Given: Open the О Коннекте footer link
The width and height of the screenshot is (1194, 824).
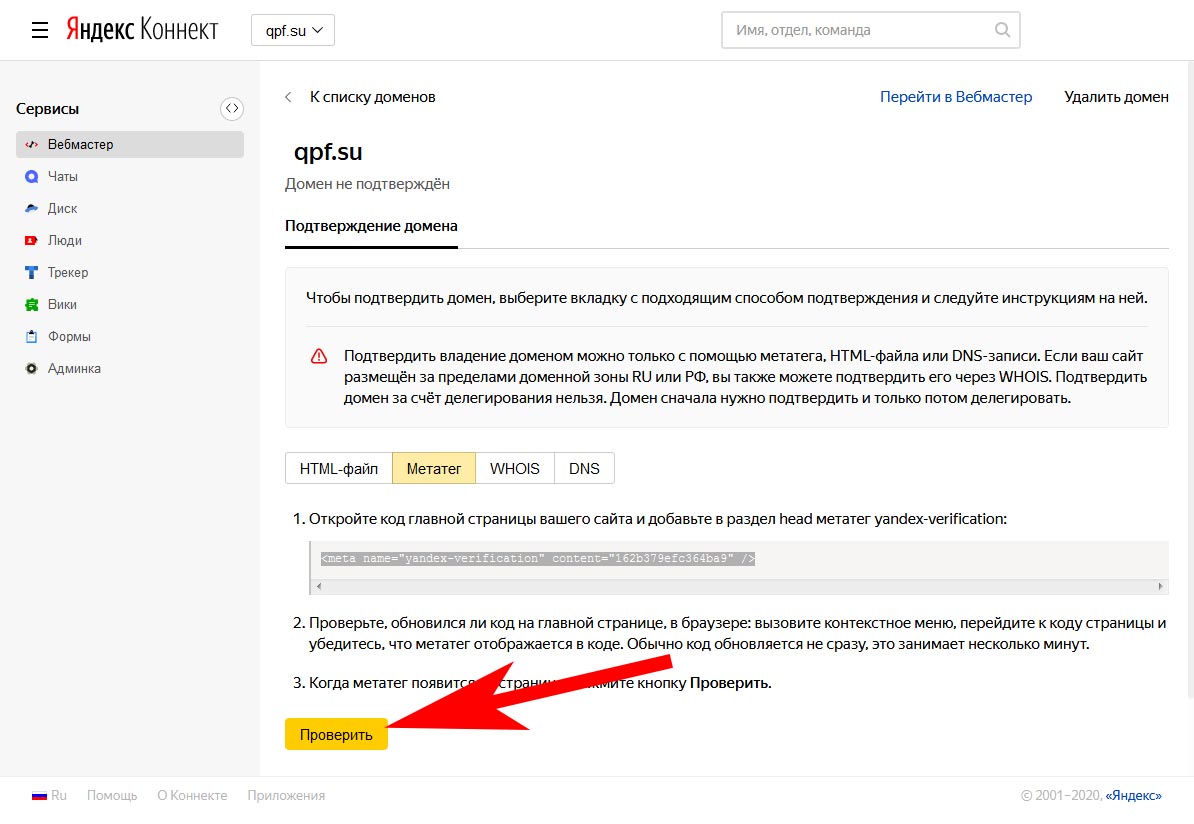Looking at the screenshot, I should coord(192,796).
